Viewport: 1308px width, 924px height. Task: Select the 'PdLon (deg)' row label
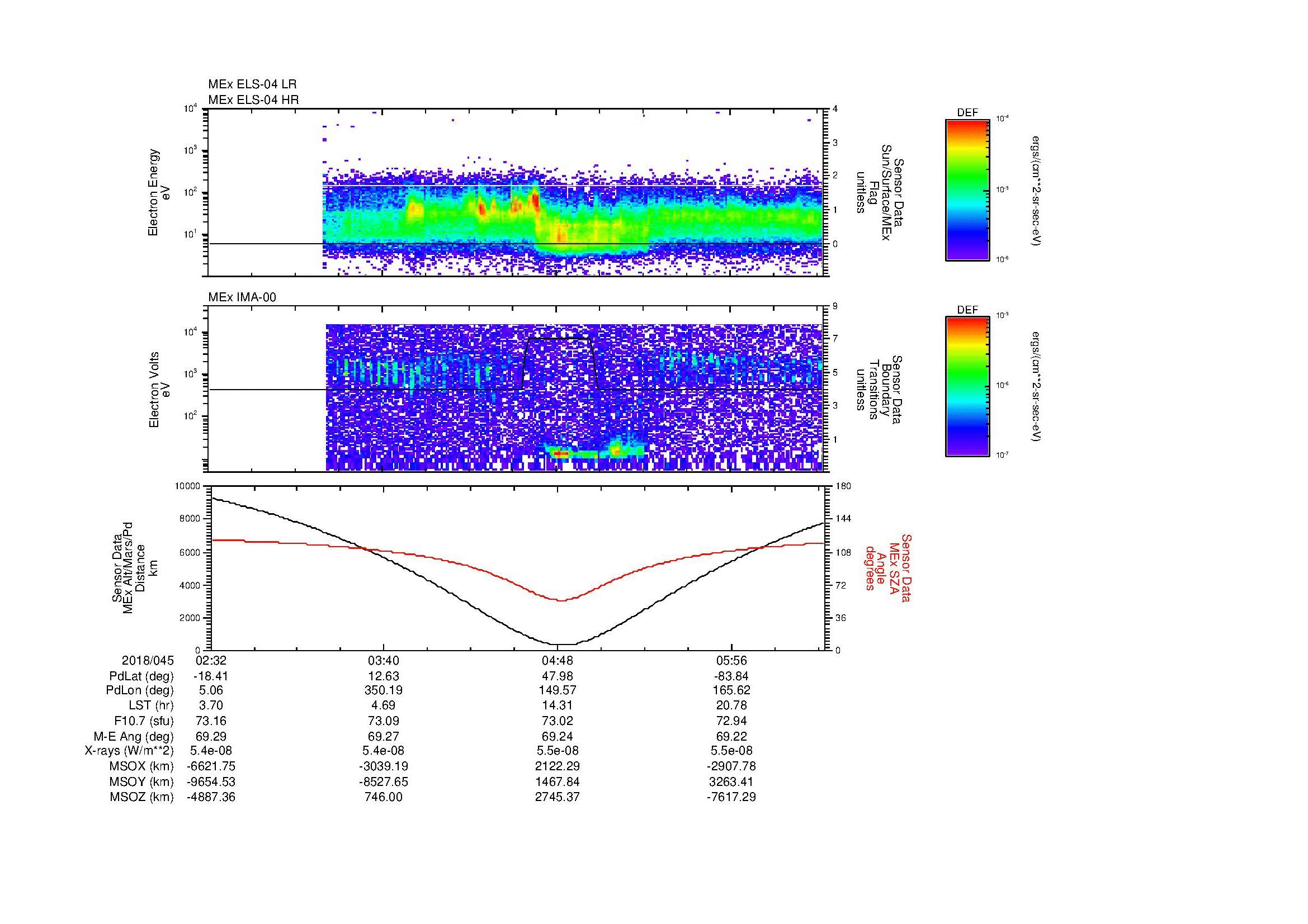pyautogui.click(x=140, y=690)
